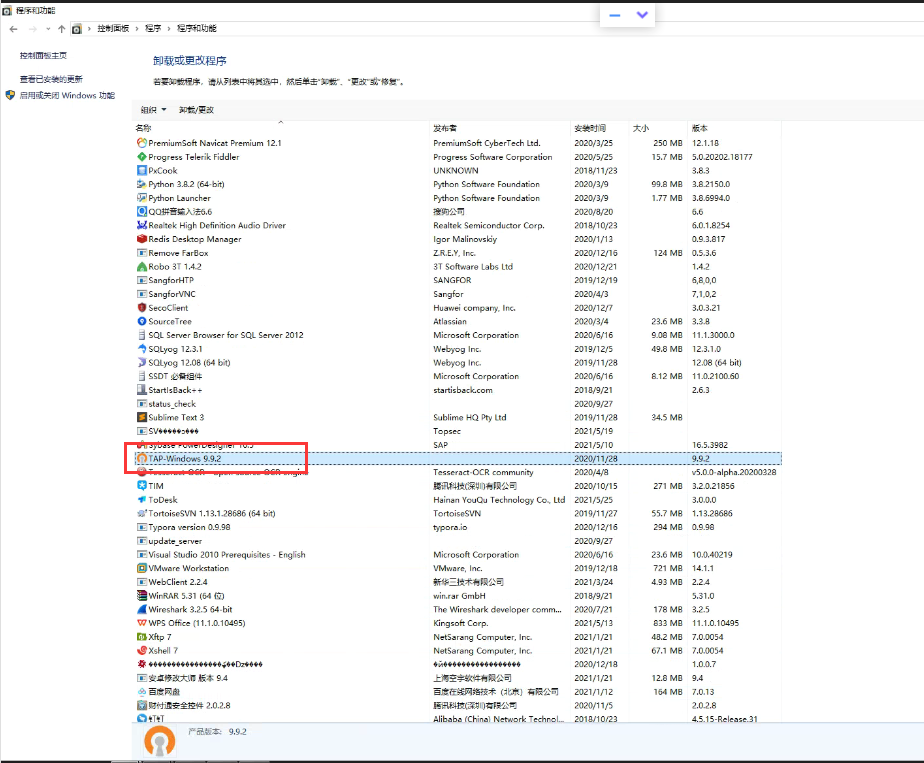Image resolution: width=924 pixels, height=763 pixels.
Task: Expand the purple chevron in the floating top widget
Action: pos(642,15)
